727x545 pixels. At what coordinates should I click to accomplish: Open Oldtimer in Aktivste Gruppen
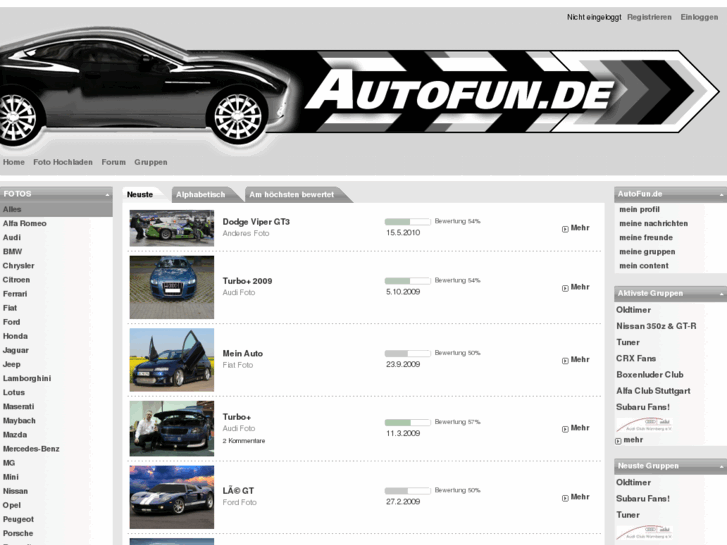point(633,309)
